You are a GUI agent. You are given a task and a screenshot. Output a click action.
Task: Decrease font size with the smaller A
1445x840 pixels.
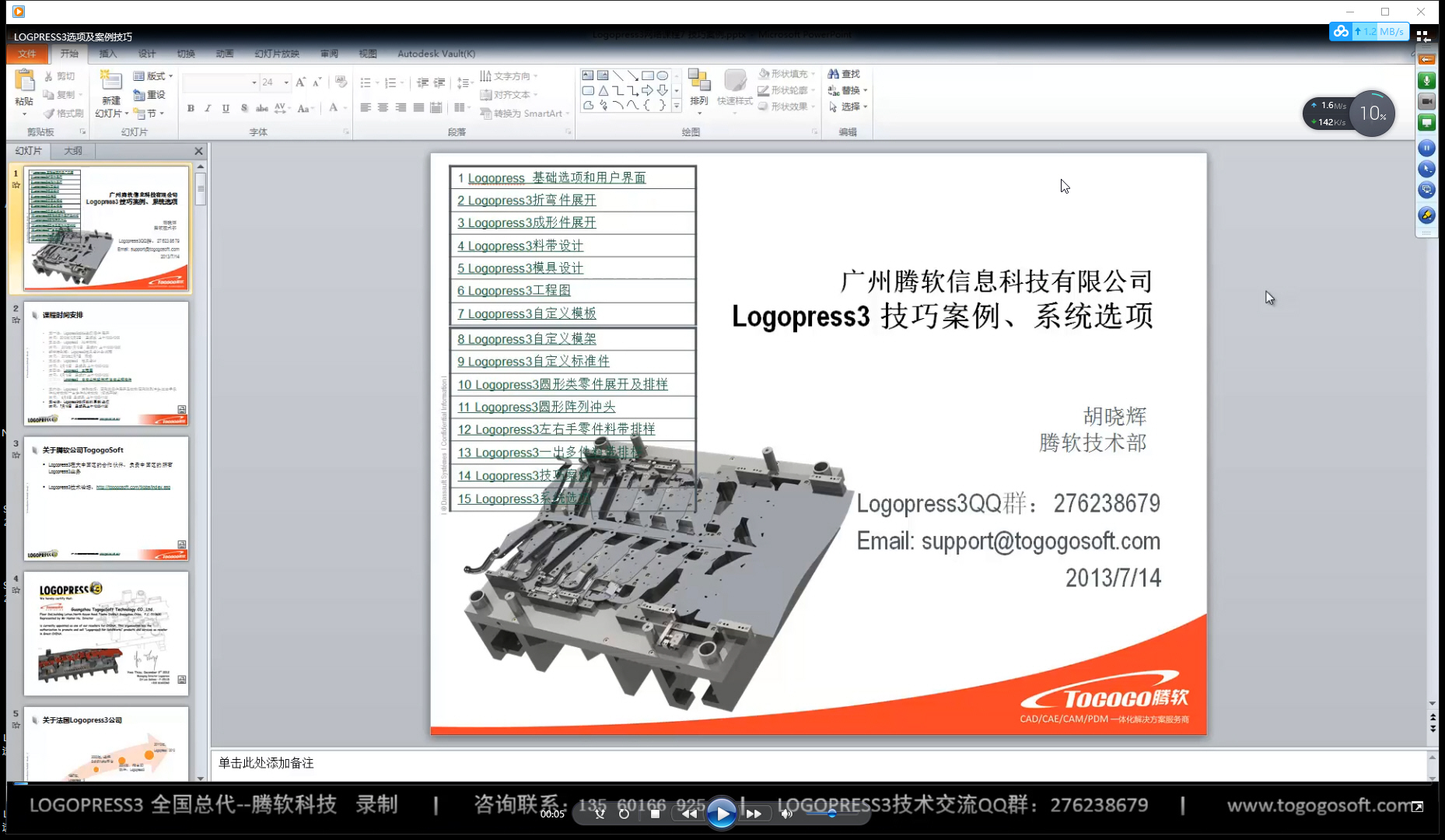tap(317, 82)
